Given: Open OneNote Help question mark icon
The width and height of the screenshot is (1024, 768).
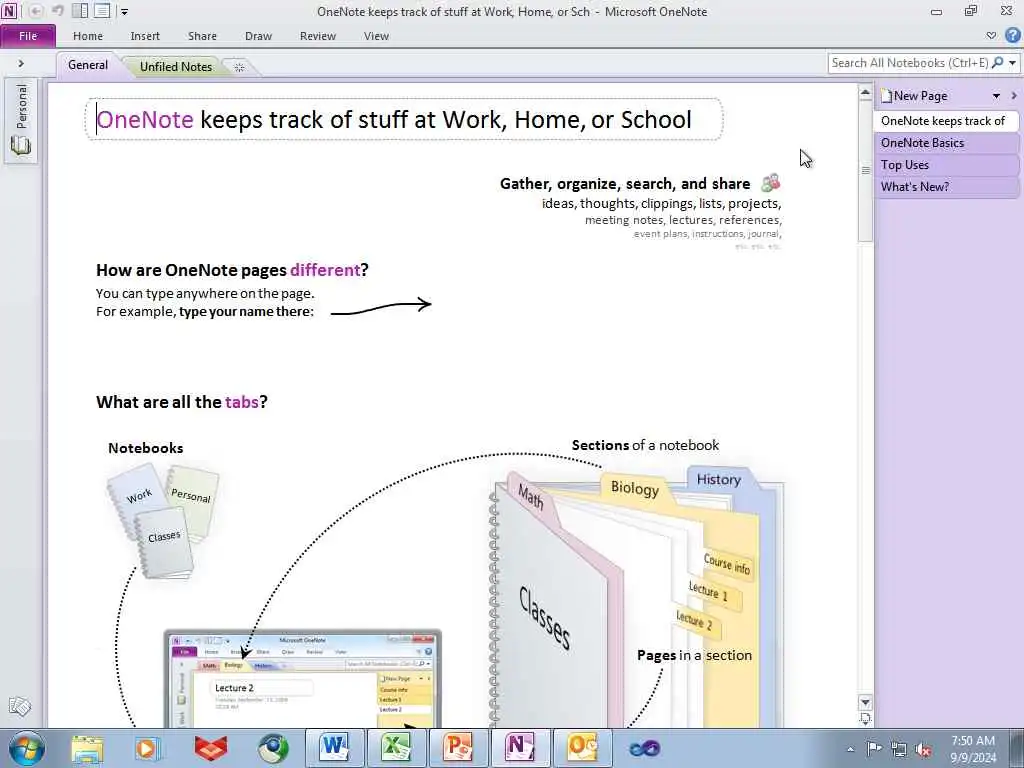Looking at the screenshot, I should click(1012, 35).
